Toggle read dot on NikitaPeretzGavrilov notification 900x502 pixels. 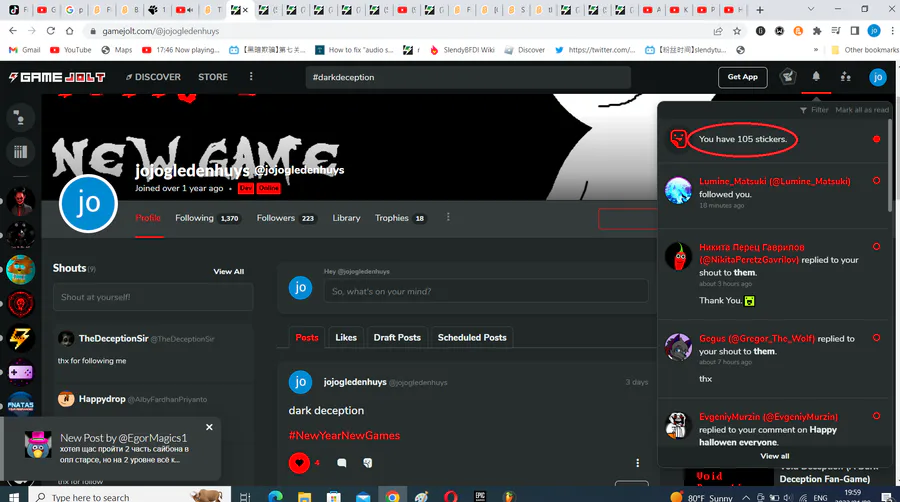(x=876, y=247)
